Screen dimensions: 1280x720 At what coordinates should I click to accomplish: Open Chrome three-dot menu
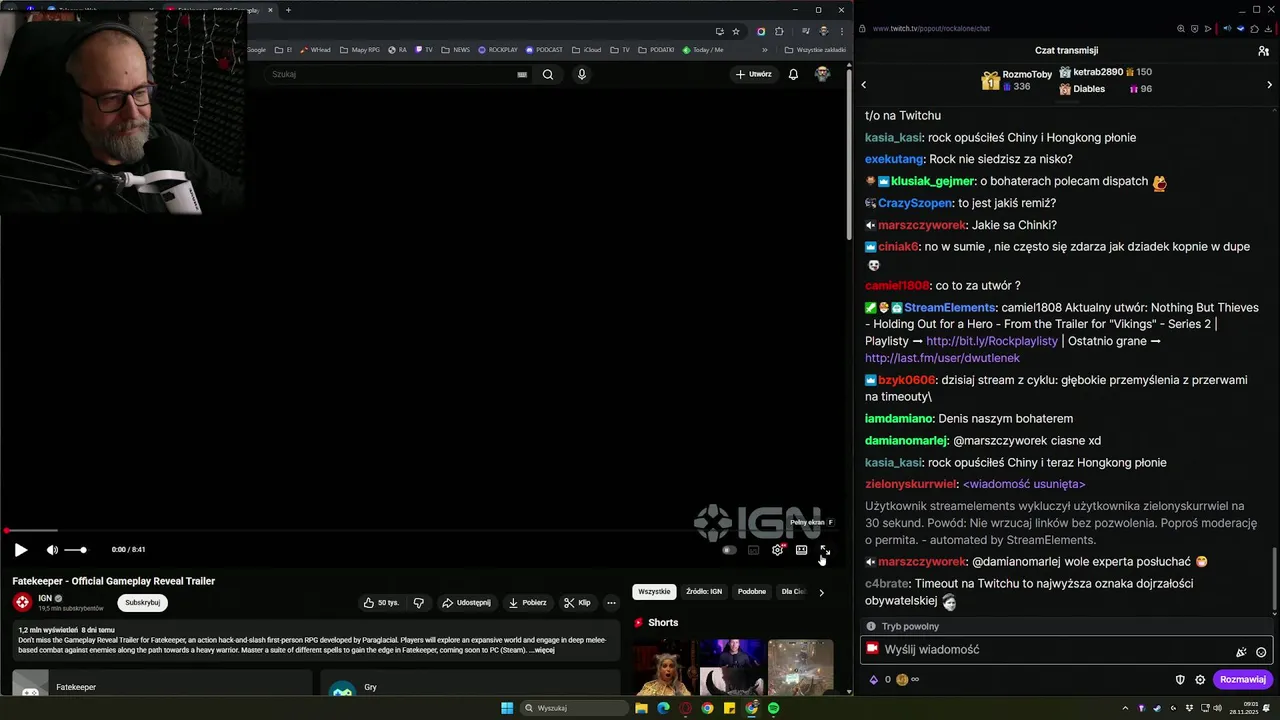pyautogui.click(x=841, y=31)
